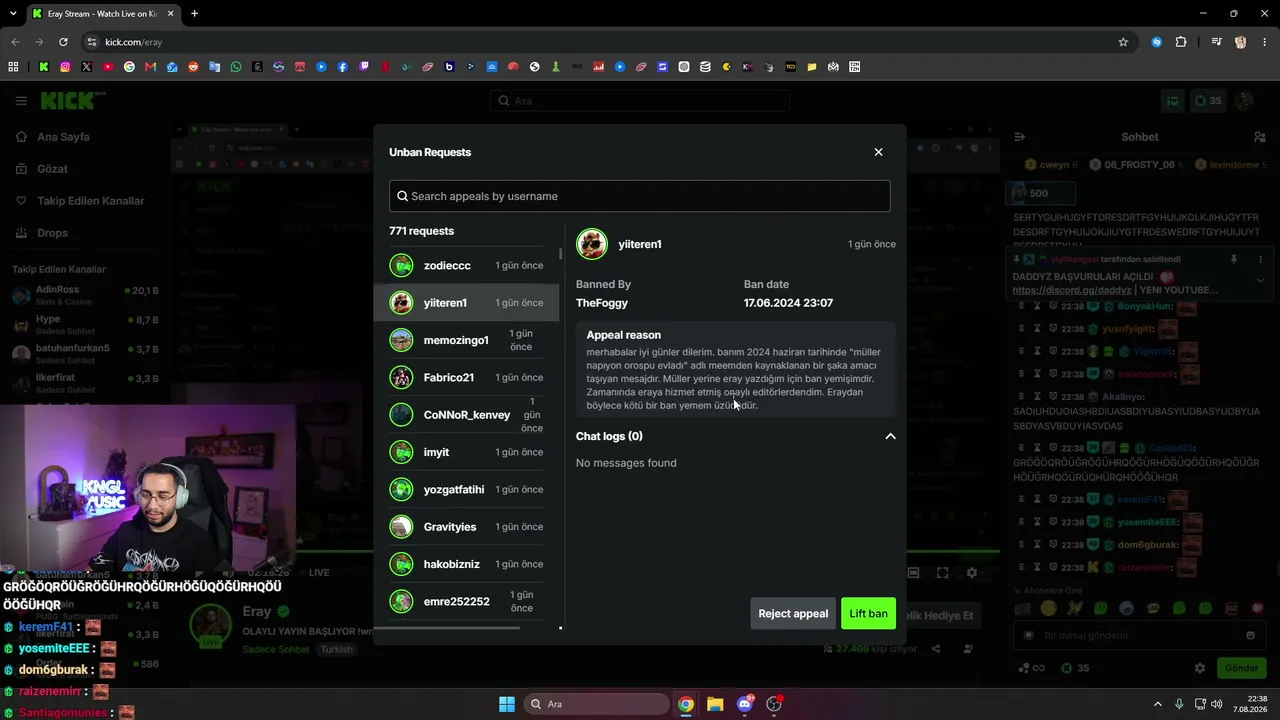Click the Reject appeal button
Image resolution: width=1280 pixels, height=720 pixels.
[793, 614]
